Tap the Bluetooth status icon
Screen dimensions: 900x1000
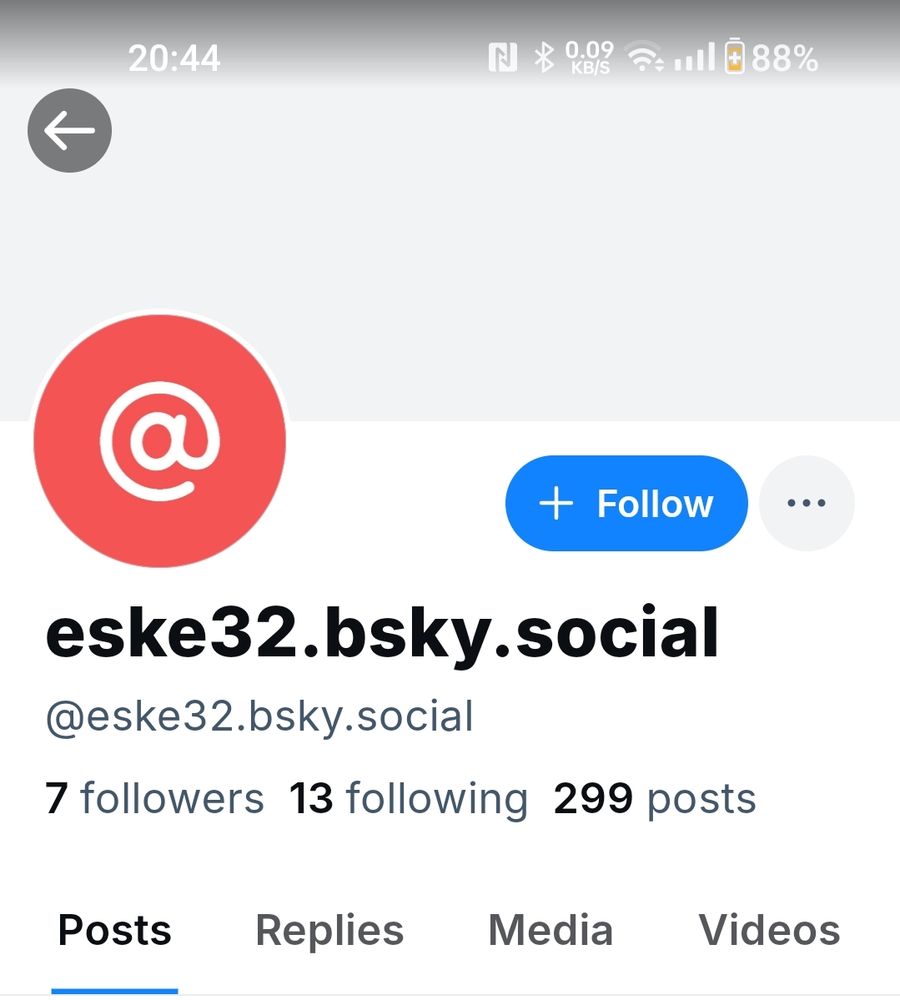point(544,57)
